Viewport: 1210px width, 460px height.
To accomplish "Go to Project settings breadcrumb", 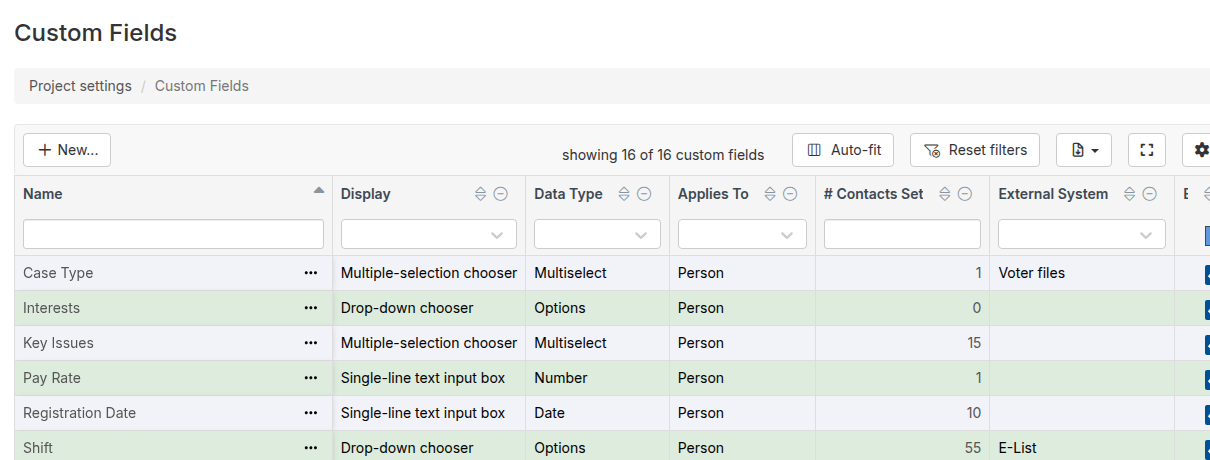I will 80,86.
